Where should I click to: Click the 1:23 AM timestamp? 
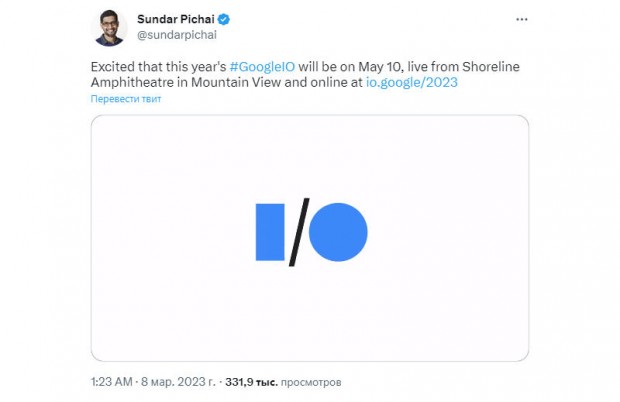pyautogui.click(x=112, y=382)
